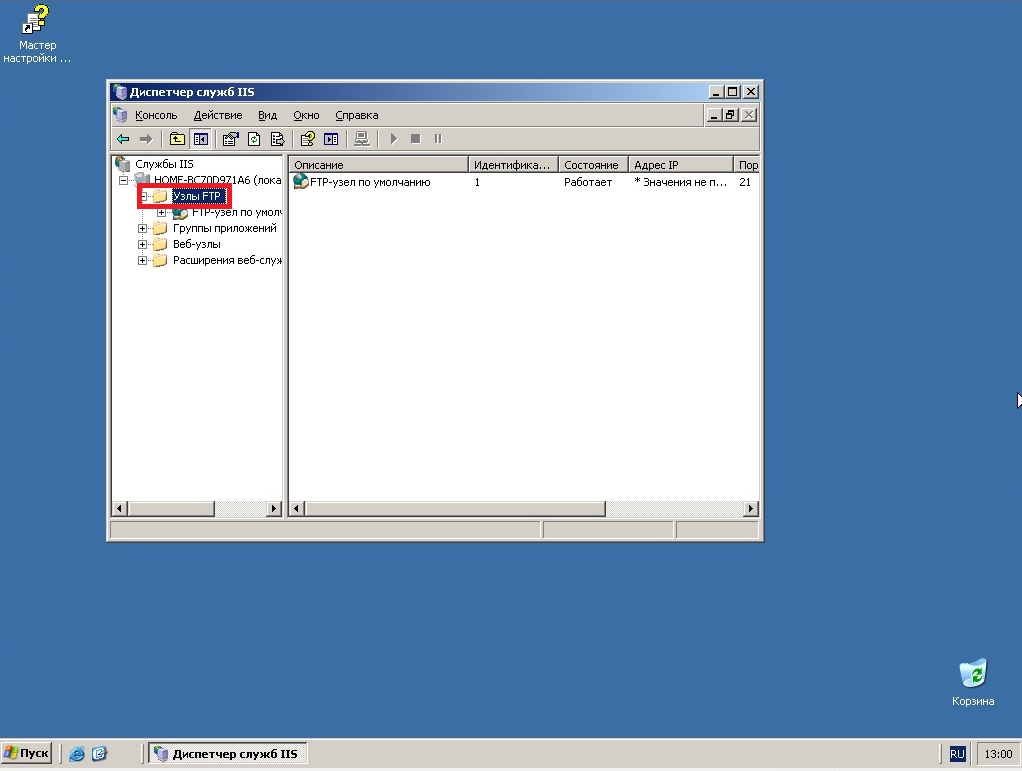
Task: Click the Идентифика... column header
Action: pyautogui.click(x=514, y=165)
